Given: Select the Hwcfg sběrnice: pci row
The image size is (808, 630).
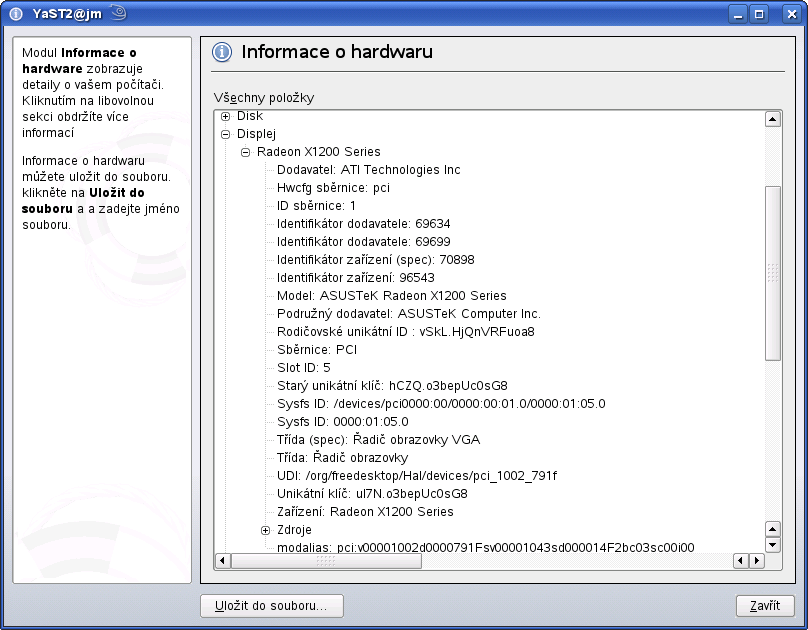Looking at the screenshot, I should [x=333, y=188].
